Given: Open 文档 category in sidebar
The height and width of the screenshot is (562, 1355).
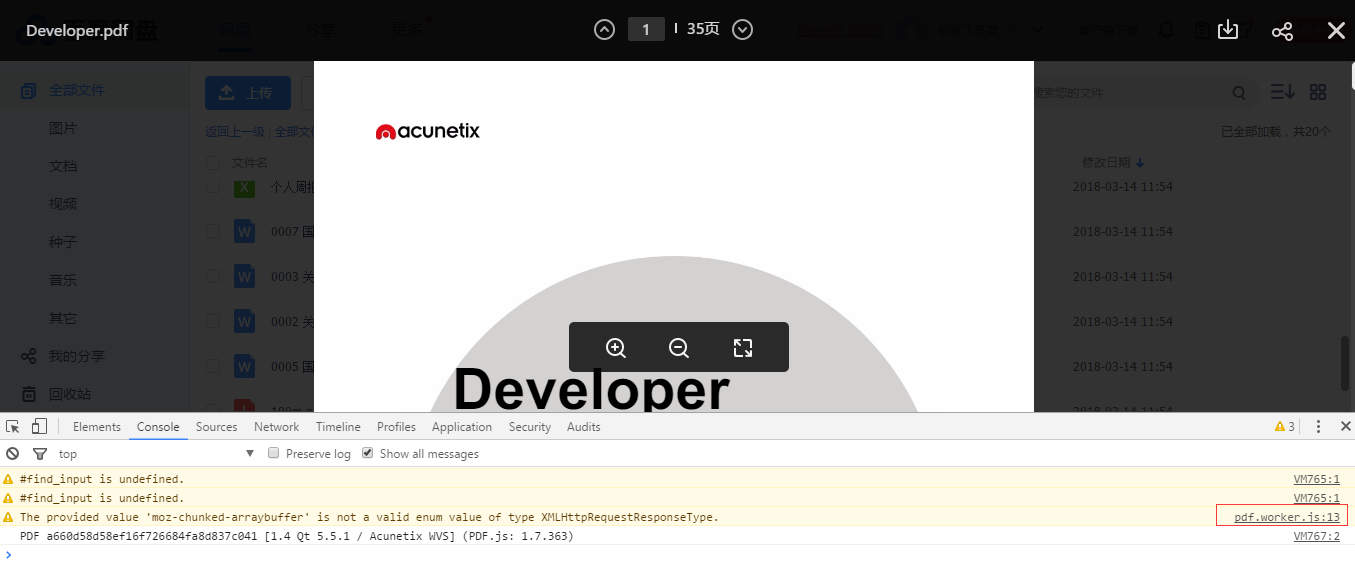Looking at the screenshot, I should (x=63, y=166).
